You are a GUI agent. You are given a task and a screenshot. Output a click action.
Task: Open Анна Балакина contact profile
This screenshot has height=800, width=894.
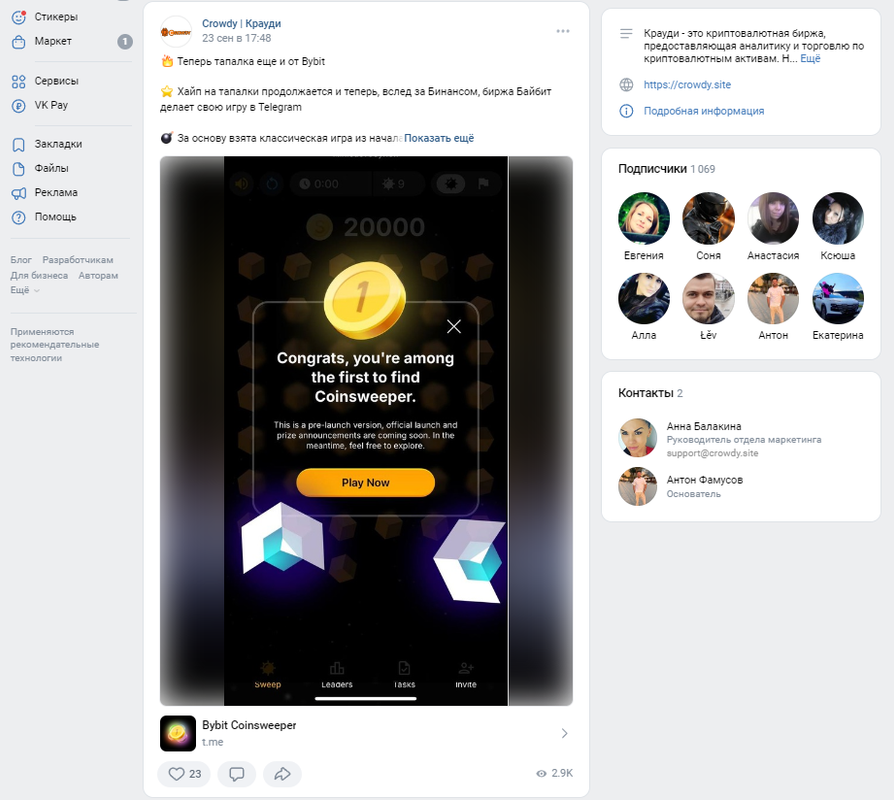pos(704,426)
